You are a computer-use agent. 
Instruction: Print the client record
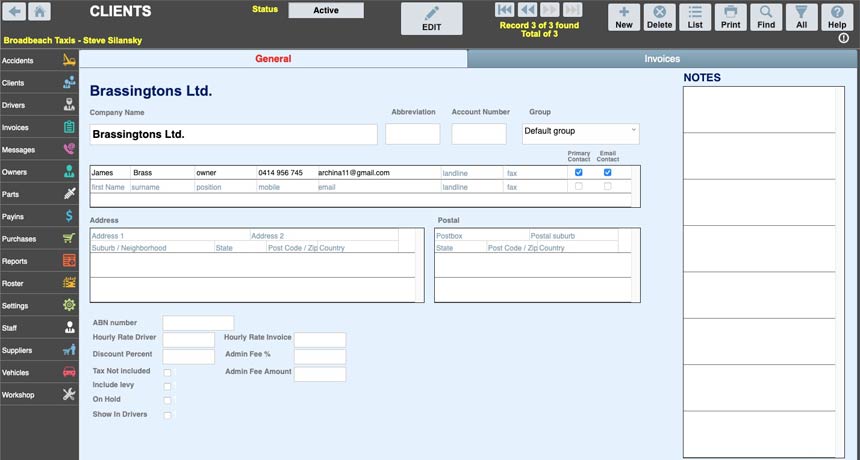(730, 17)
